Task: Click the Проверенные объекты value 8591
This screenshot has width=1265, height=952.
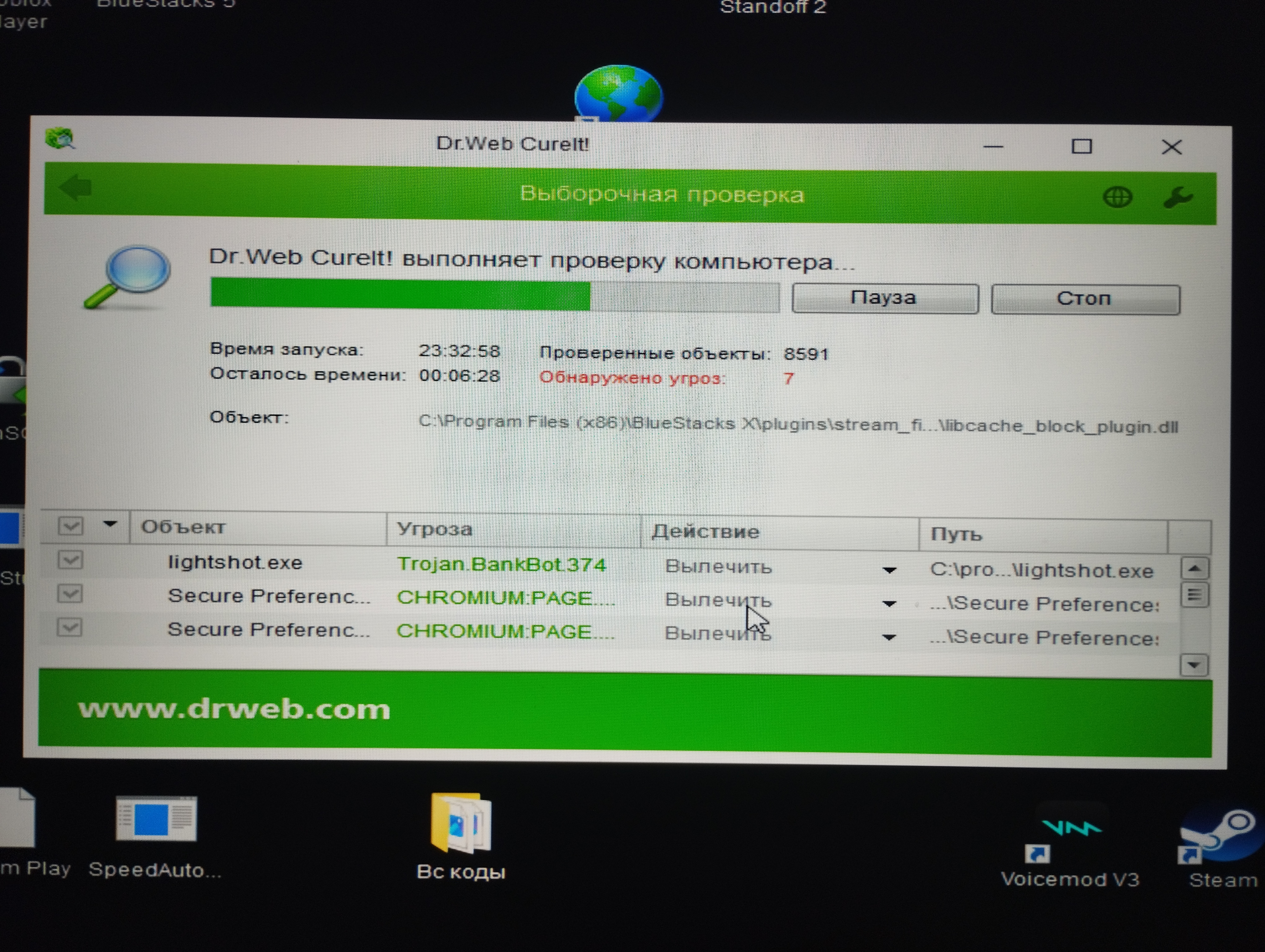Action: click(806, 354)
